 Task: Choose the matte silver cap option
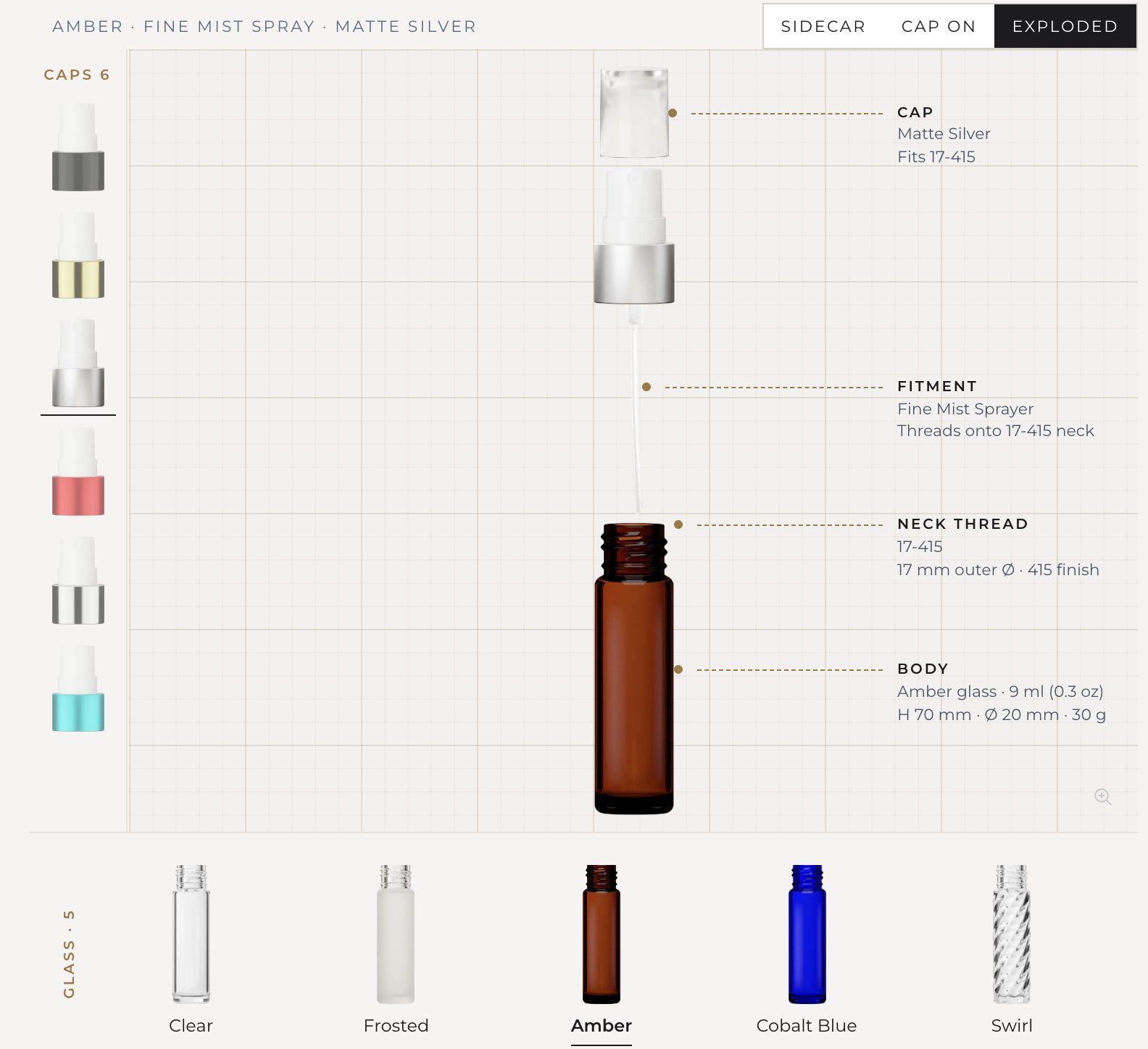tap(78, 364)
